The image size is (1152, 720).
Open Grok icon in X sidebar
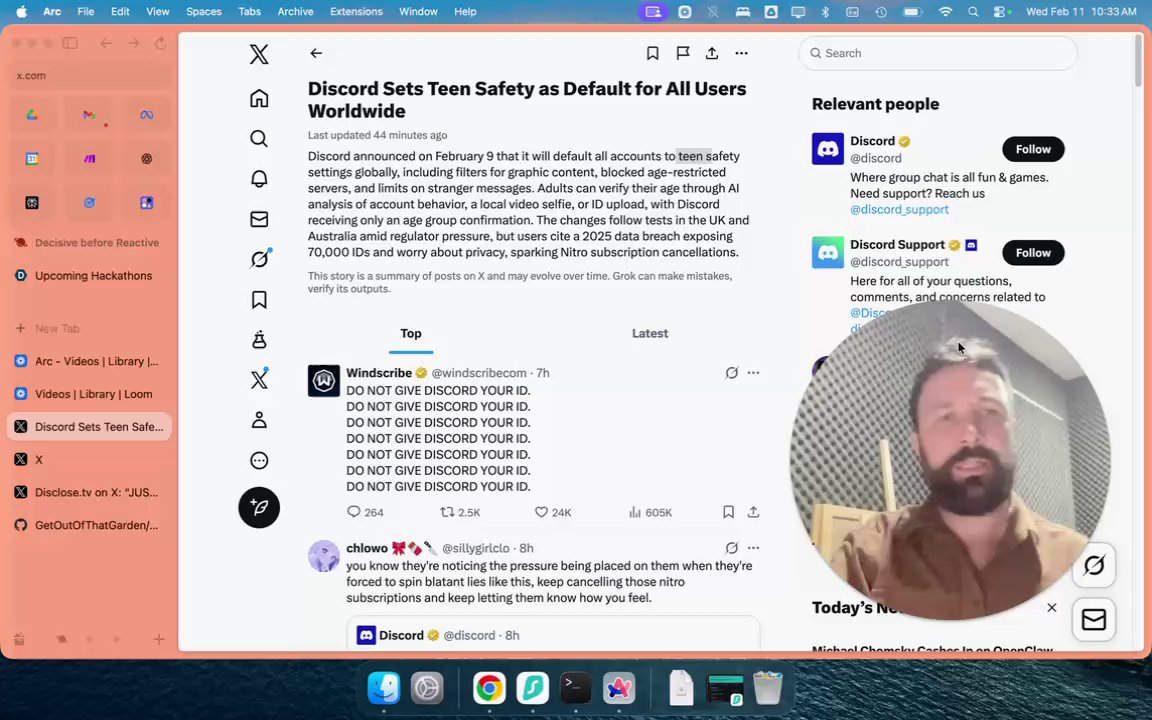coord(260,259)
